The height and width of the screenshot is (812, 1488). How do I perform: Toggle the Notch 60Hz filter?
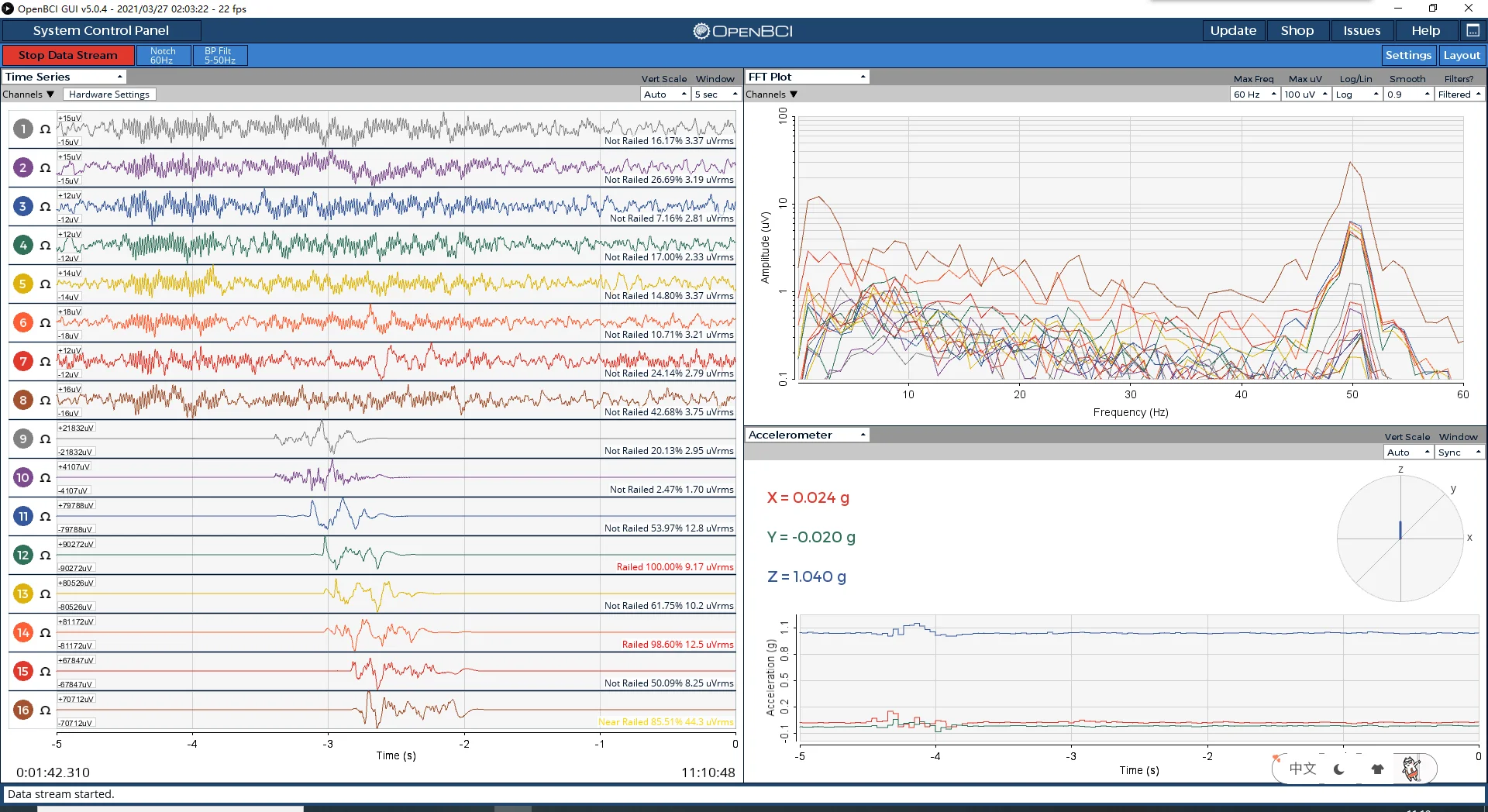click(x=163, y=55)
